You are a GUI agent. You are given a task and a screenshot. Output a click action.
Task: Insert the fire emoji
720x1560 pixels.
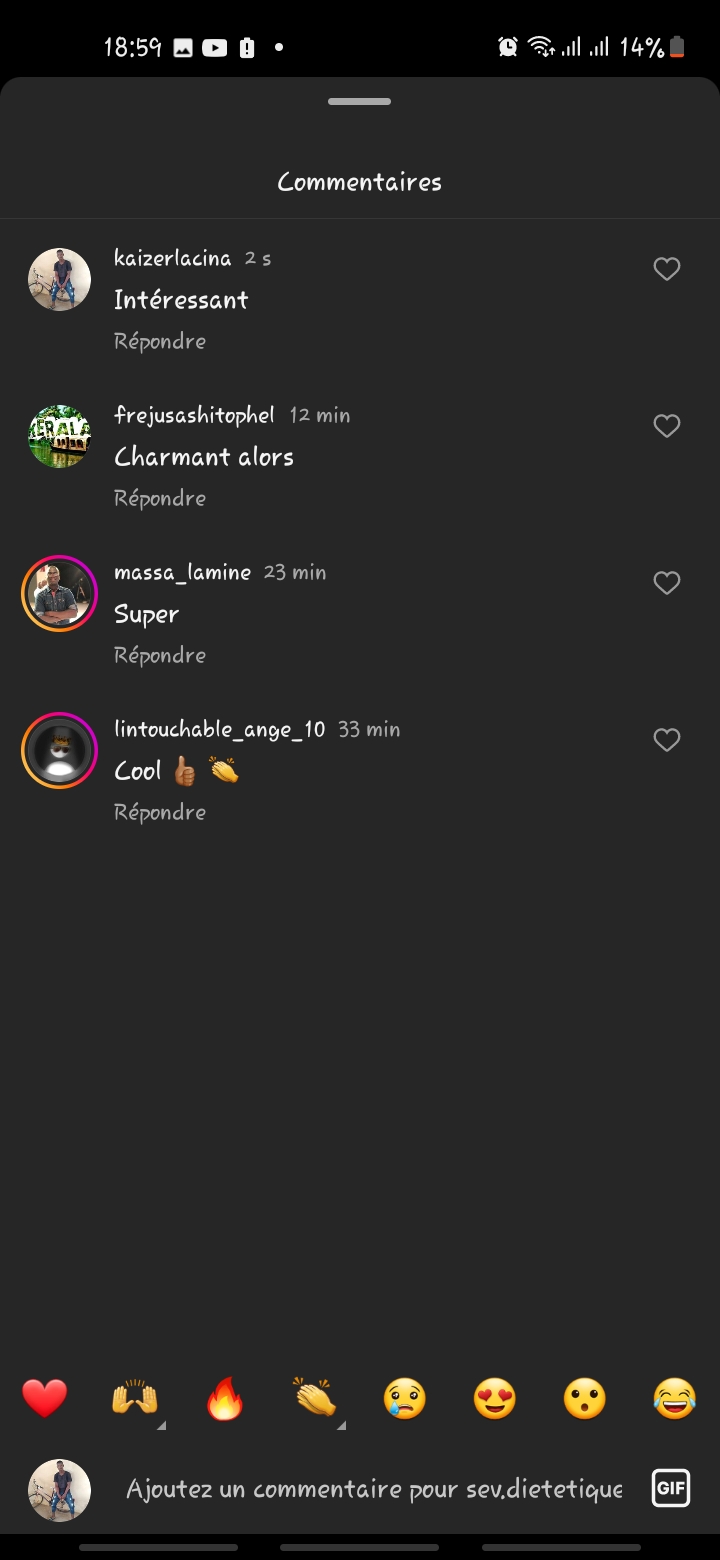pos(225,1398)
